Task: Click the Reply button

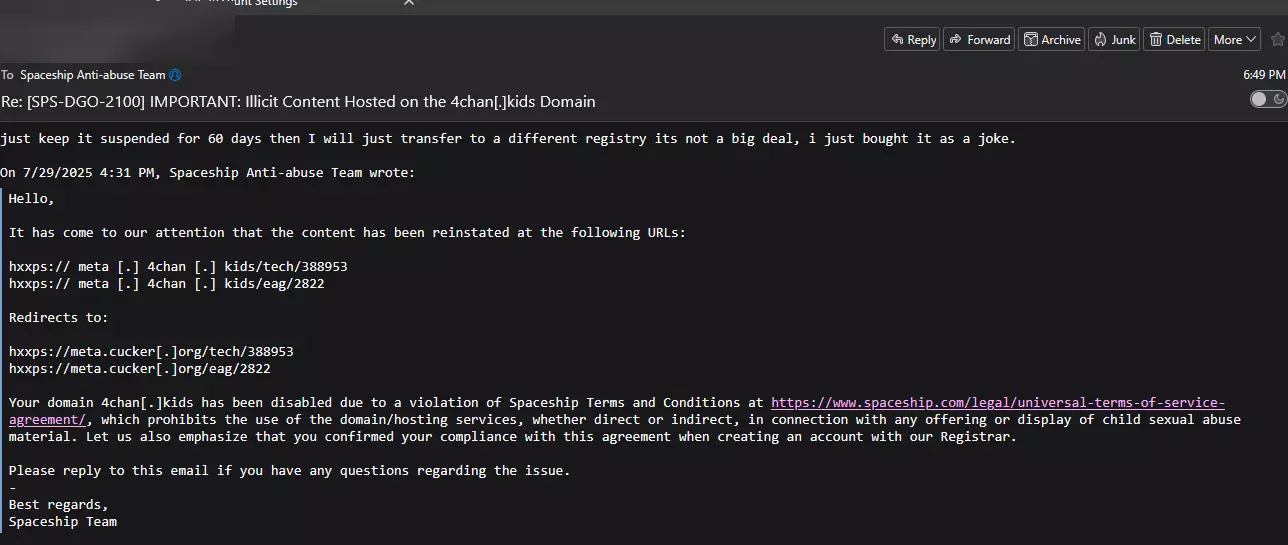Action: tap(912, 39)
